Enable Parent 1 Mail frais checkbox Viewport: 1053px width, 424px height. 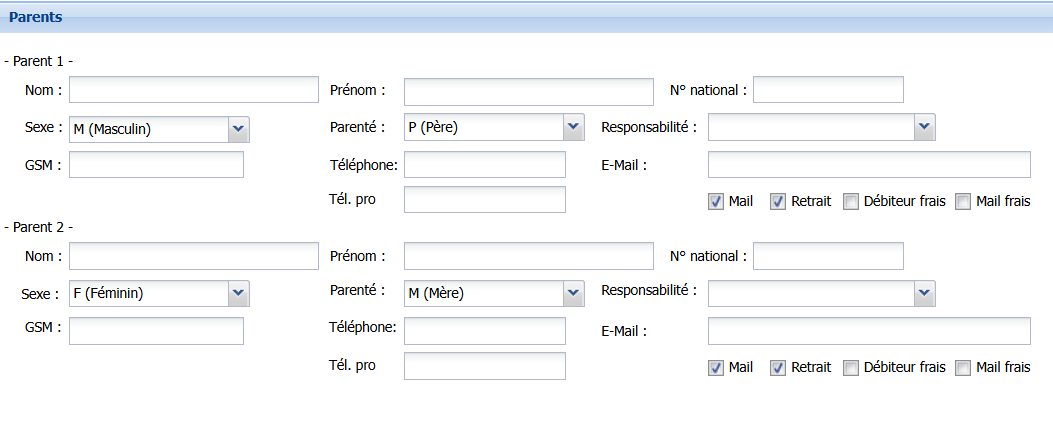[x=963, y=202]
